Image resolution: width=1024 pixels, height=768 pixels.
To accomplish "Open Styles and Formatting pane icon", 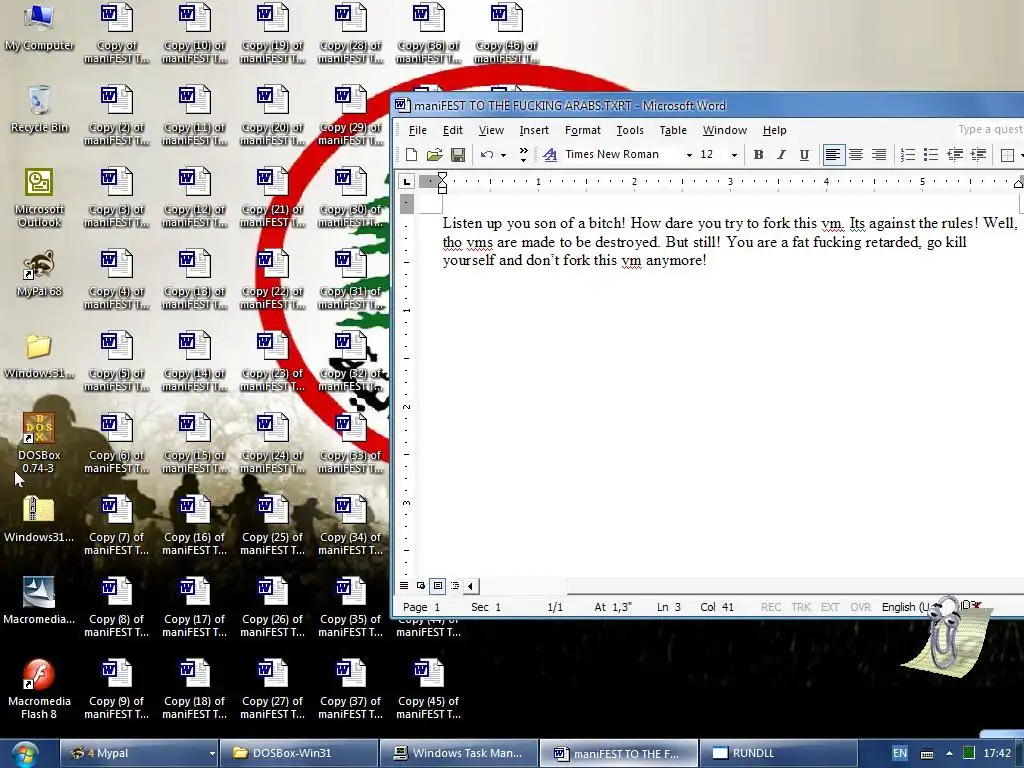I will [x=550, y=155].
